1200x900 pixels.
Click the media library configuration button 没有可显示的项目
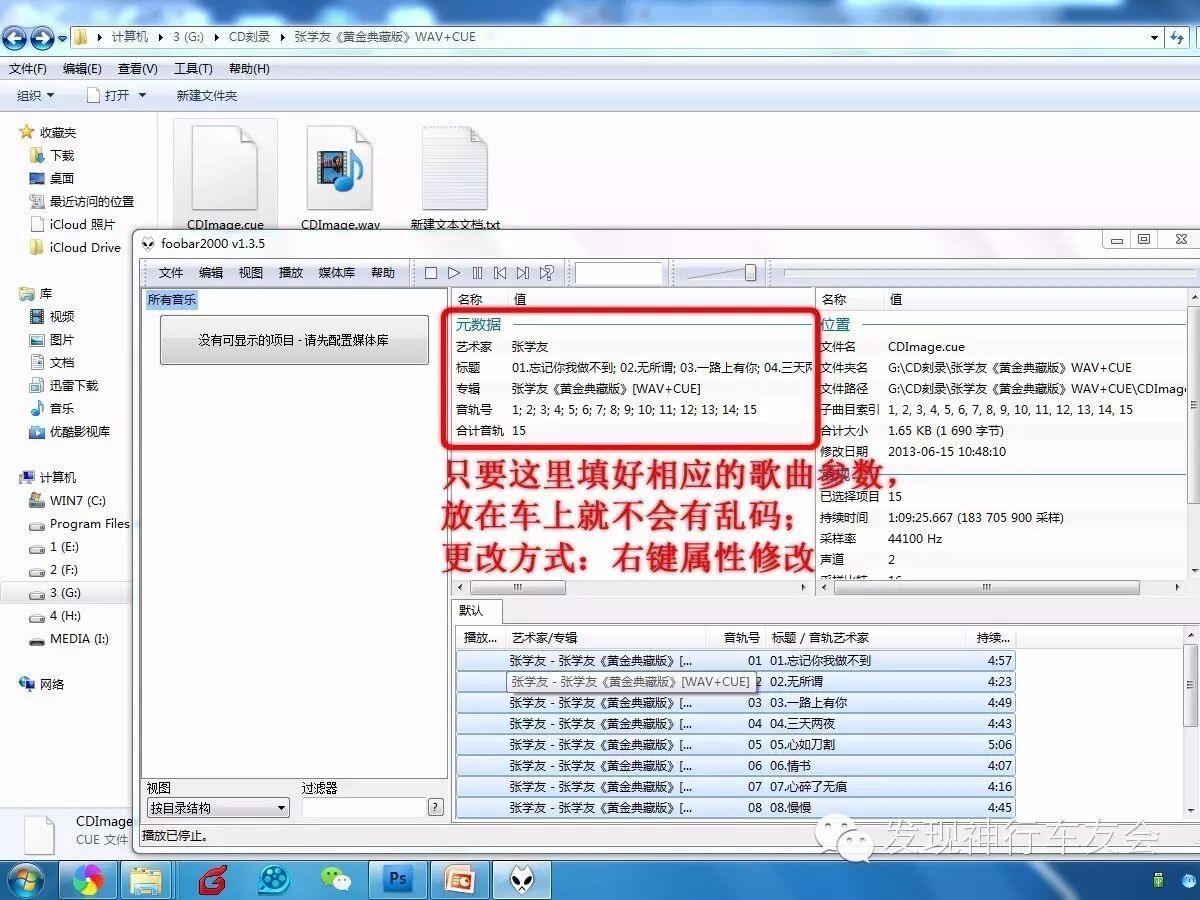(x=294, y=341)
